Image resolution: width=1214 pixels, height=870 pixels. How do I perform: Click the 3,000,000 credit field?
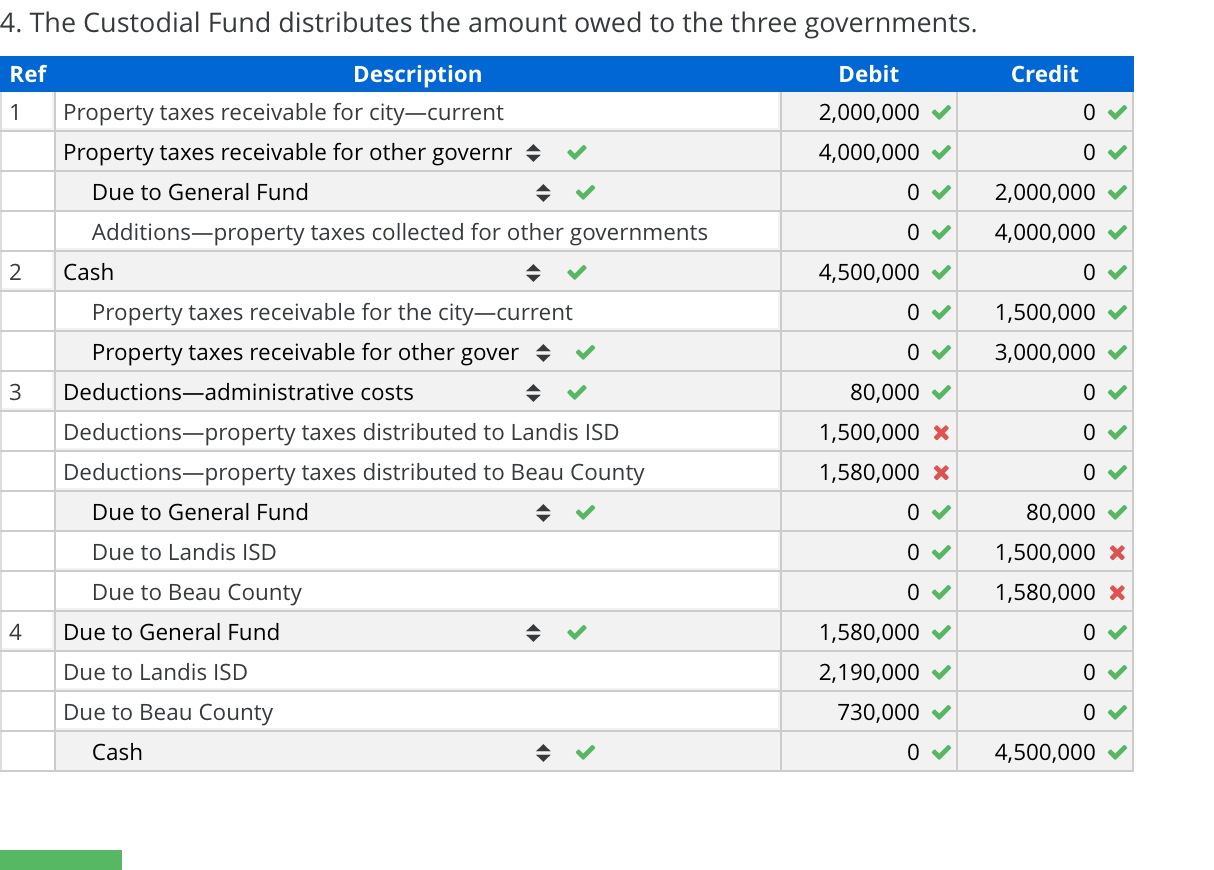point(1045,352)
